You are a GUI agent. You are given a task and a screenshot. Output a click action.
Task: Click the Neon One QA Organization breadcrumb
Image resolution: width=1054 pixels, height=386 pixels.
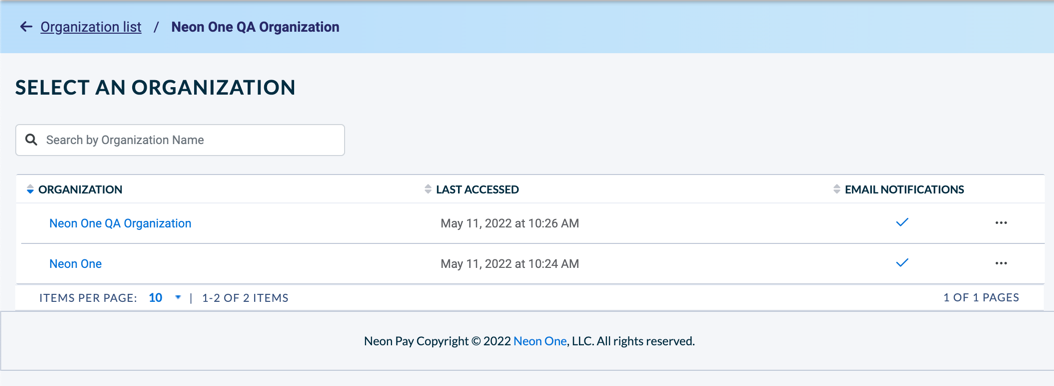pyautogui.click(x=255, y=27)
